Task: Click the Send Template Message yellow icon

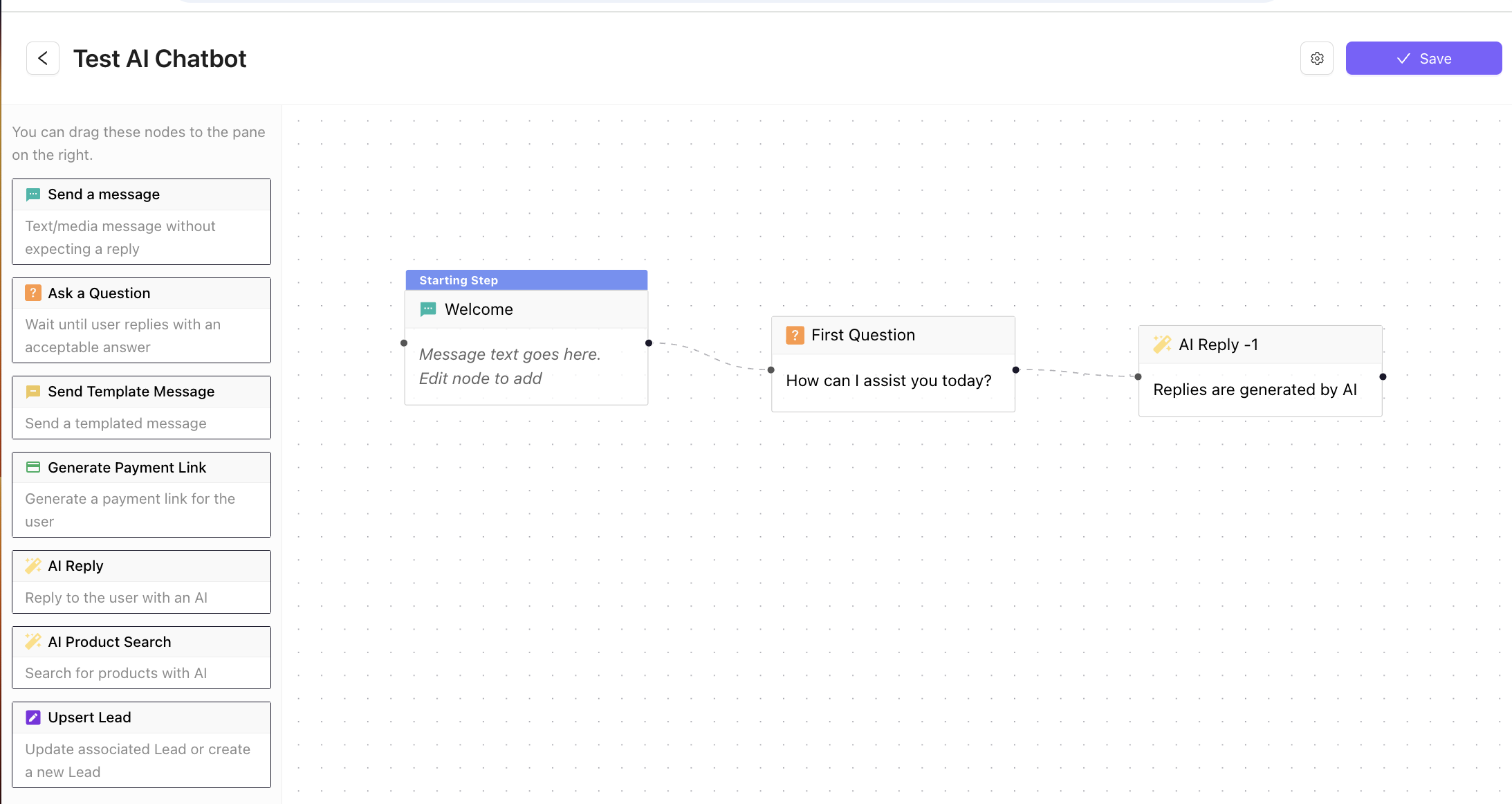Action: 33,392
